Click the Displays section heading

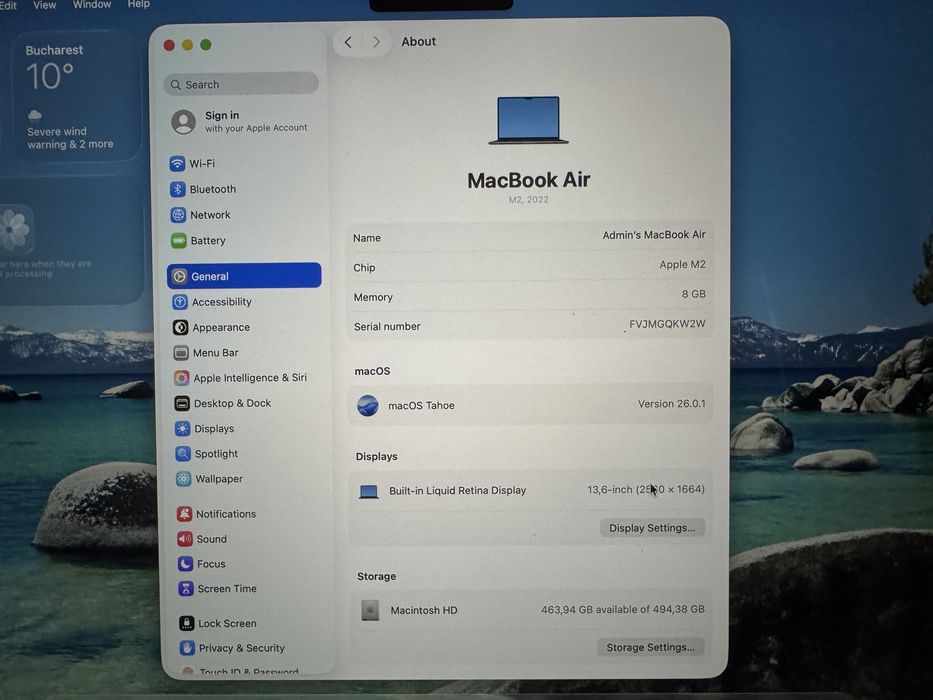click(377, 457)
